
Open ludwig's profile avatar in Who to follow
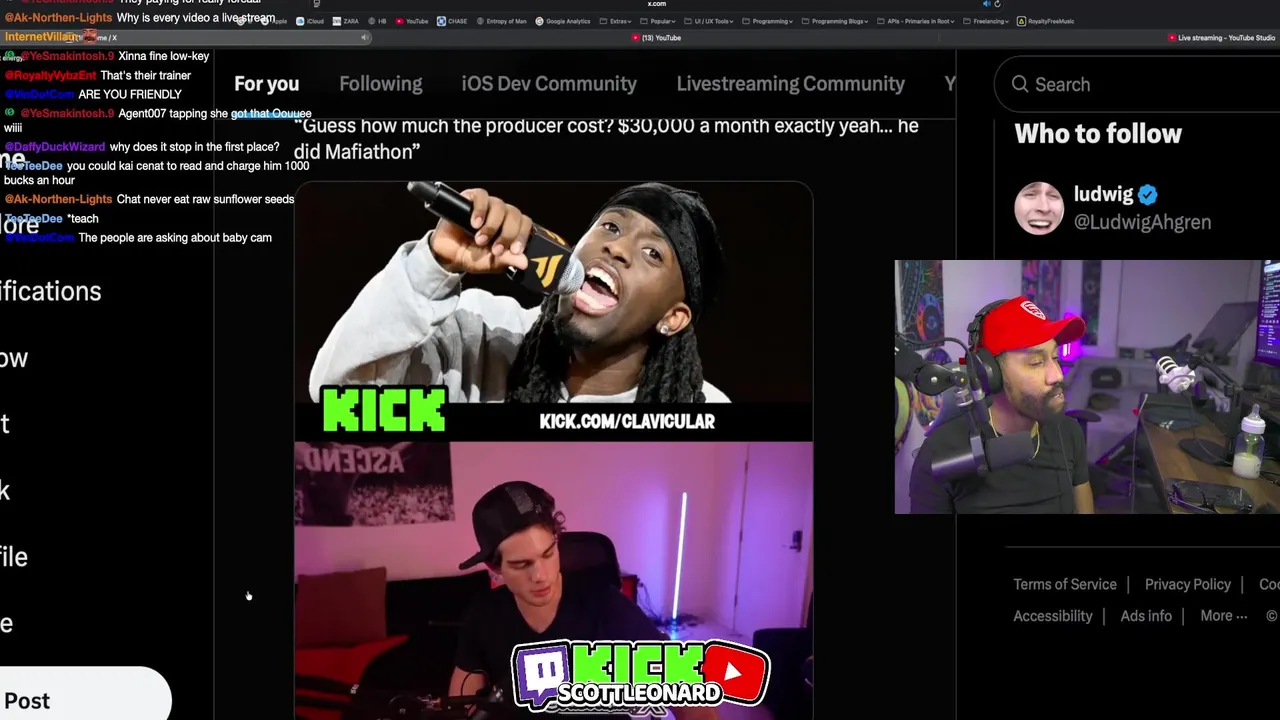point(1039,208)
